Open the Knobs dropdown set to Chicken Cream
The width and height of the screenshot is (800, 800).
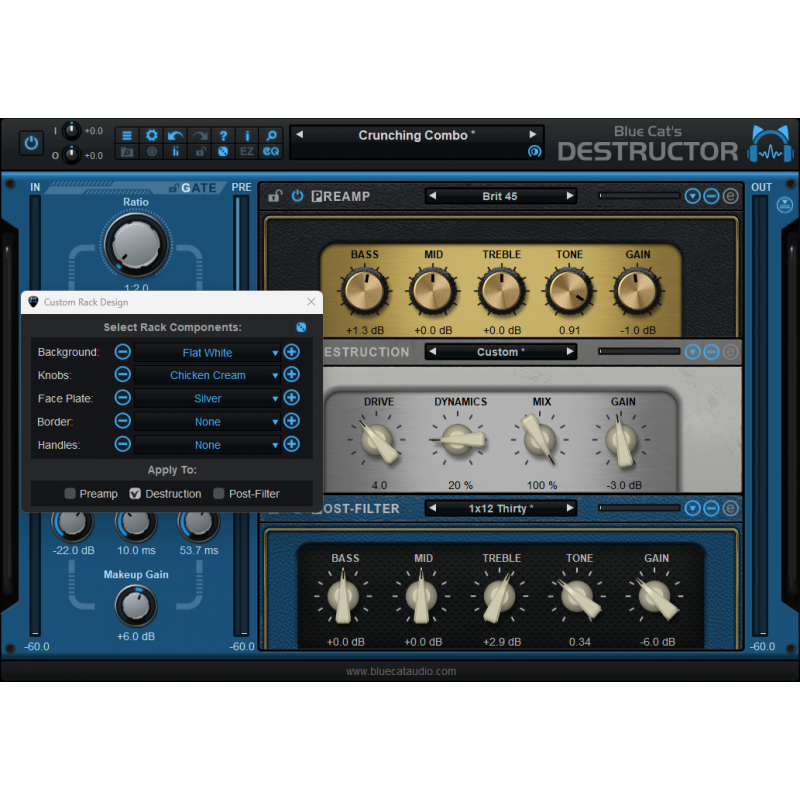(207, 375)
